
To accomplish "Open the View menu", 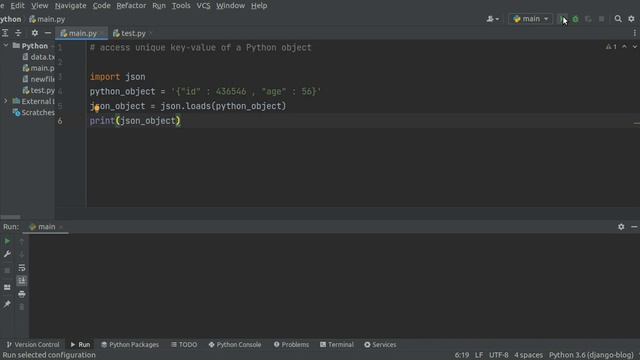I will pos(40,6).
